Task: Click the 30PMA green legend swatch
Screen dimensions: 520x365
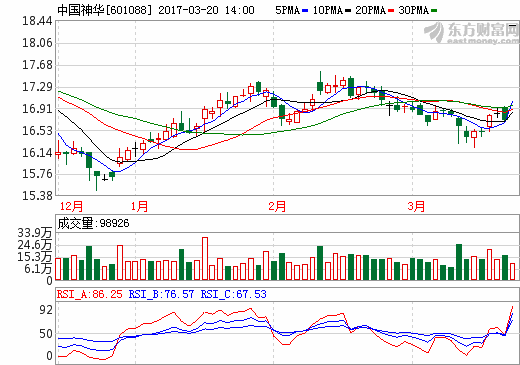Action: click(x=434, y=11)
